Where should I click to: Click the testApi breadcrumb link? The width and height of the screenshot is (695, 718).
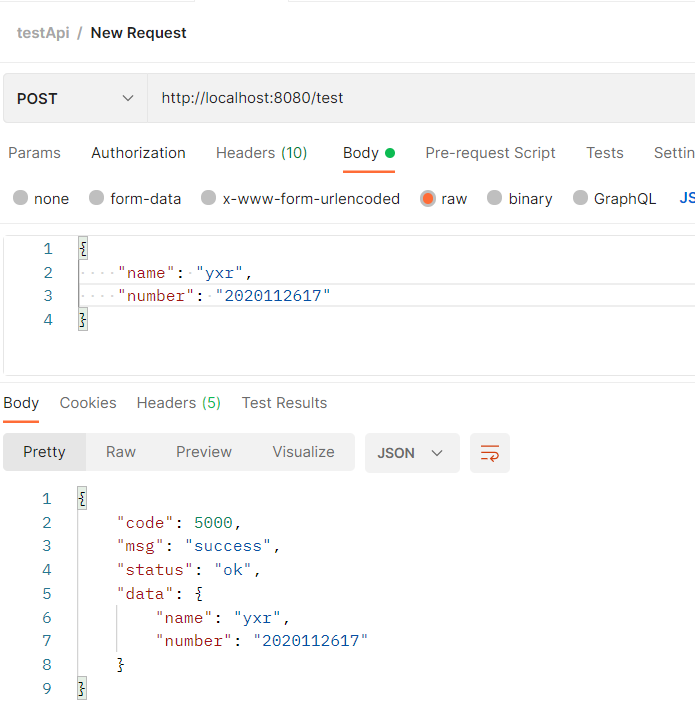[41, 33]
